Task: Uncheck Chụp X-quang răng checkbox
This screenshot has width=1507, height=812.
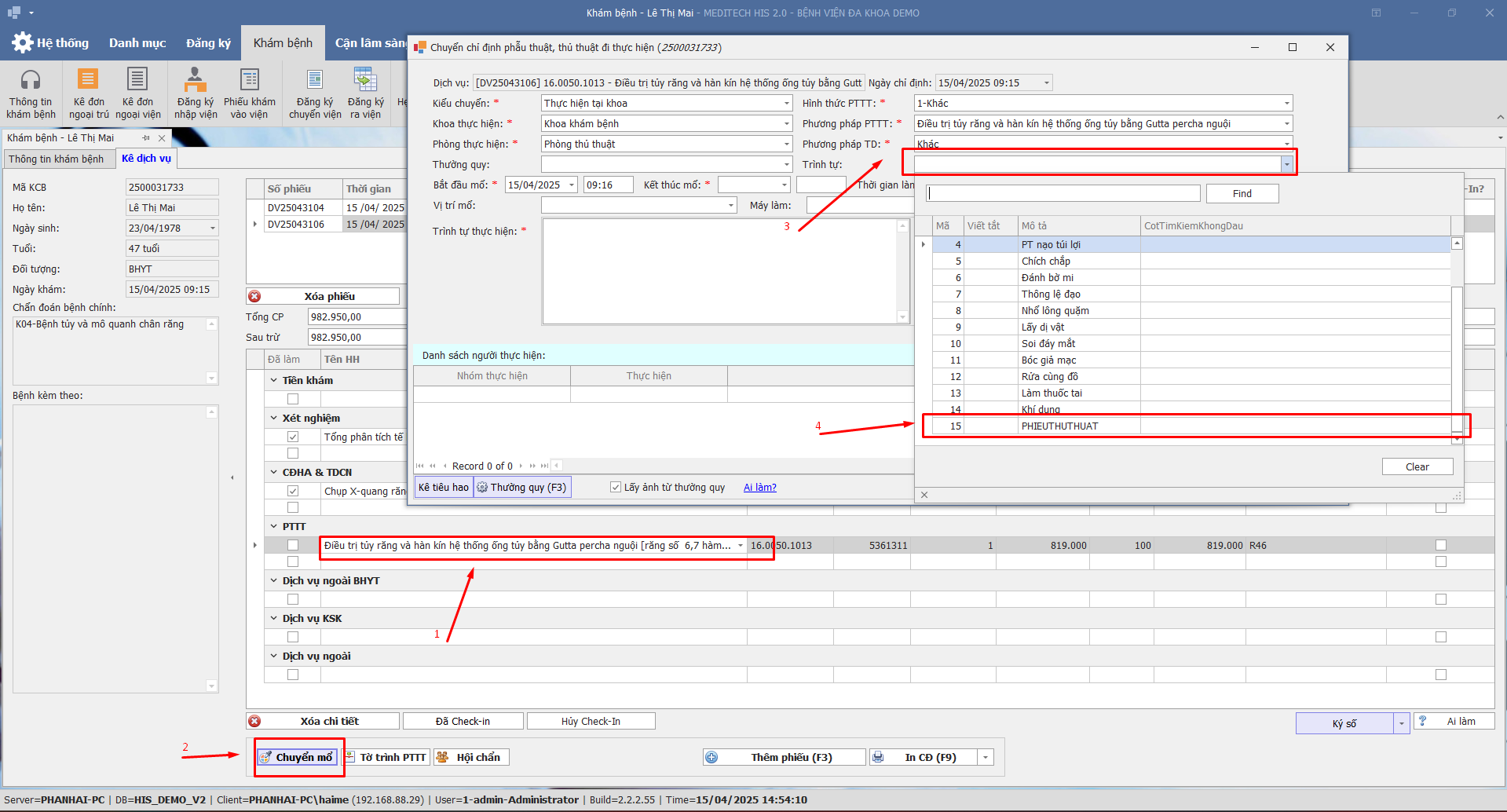Action: click(x=293, y=491)
